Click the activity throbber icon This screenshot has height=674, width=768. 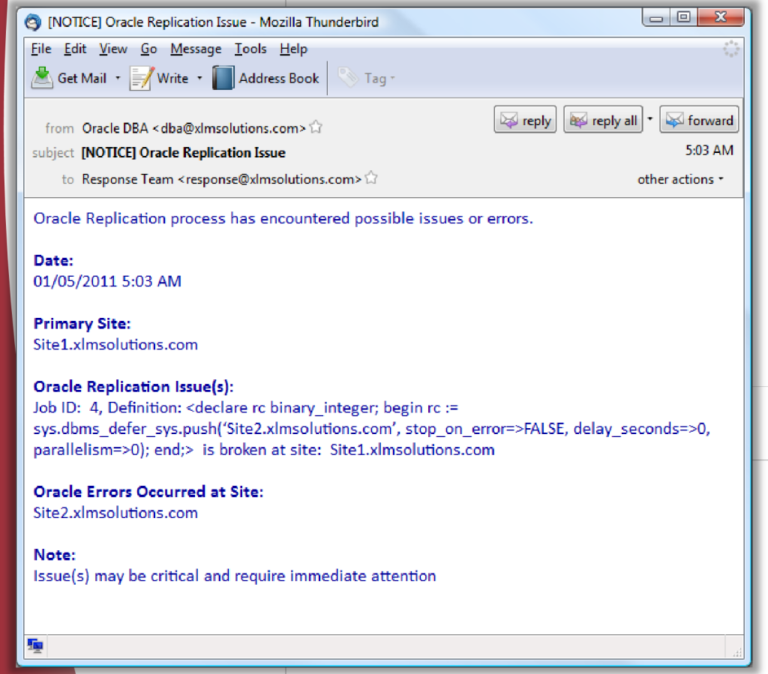[731, 49]
